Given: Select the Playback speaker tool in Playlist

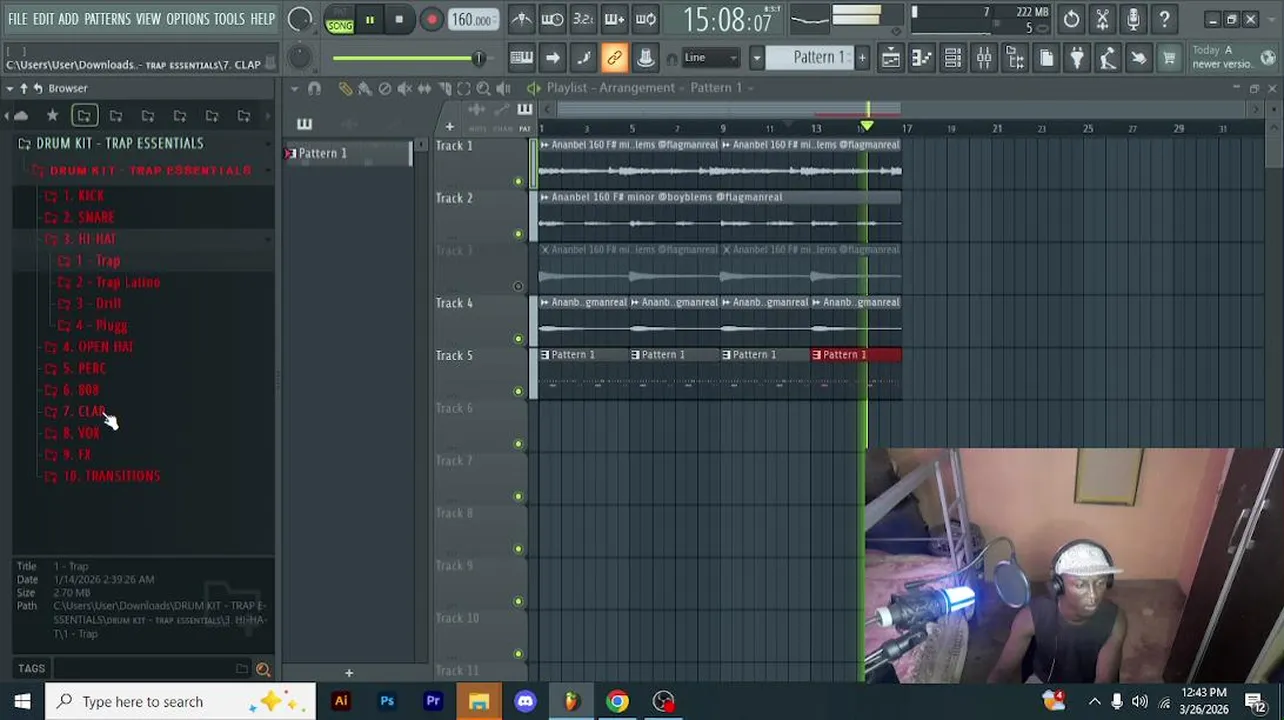Looking at the screenshot, I should 503,88.
